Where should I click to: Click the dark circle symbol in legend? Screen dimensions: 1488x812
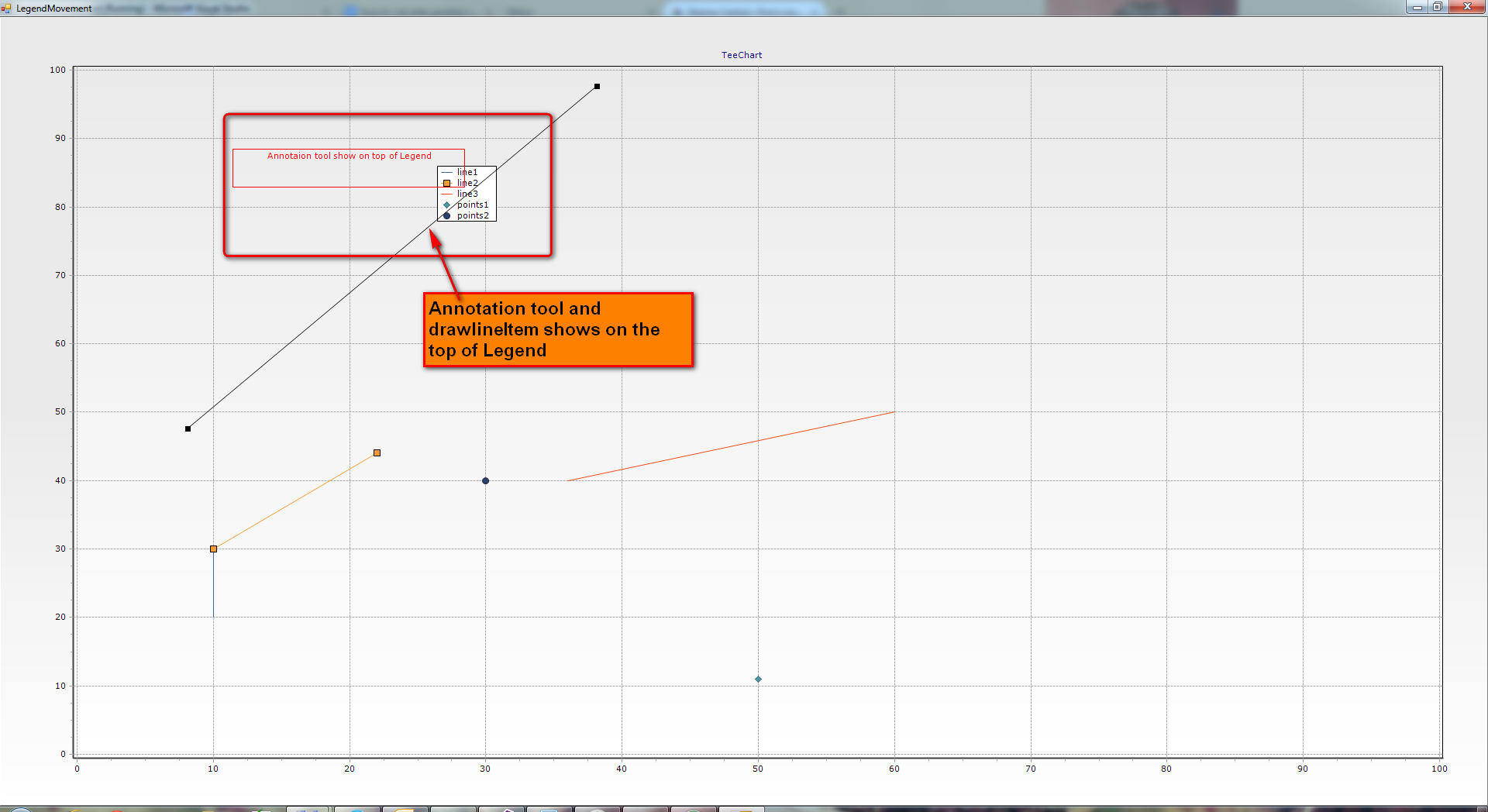point(446,215)
